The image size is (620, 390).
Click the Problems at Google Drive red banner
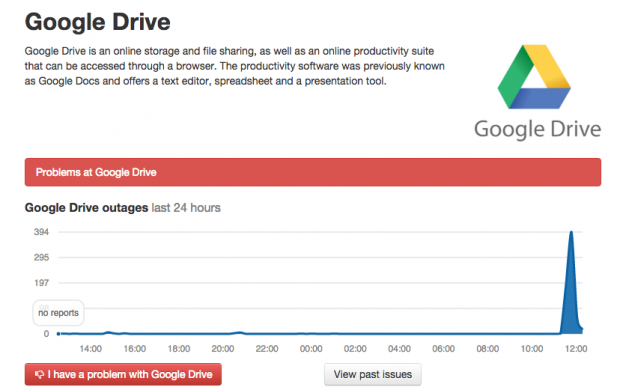click(313, 172)
